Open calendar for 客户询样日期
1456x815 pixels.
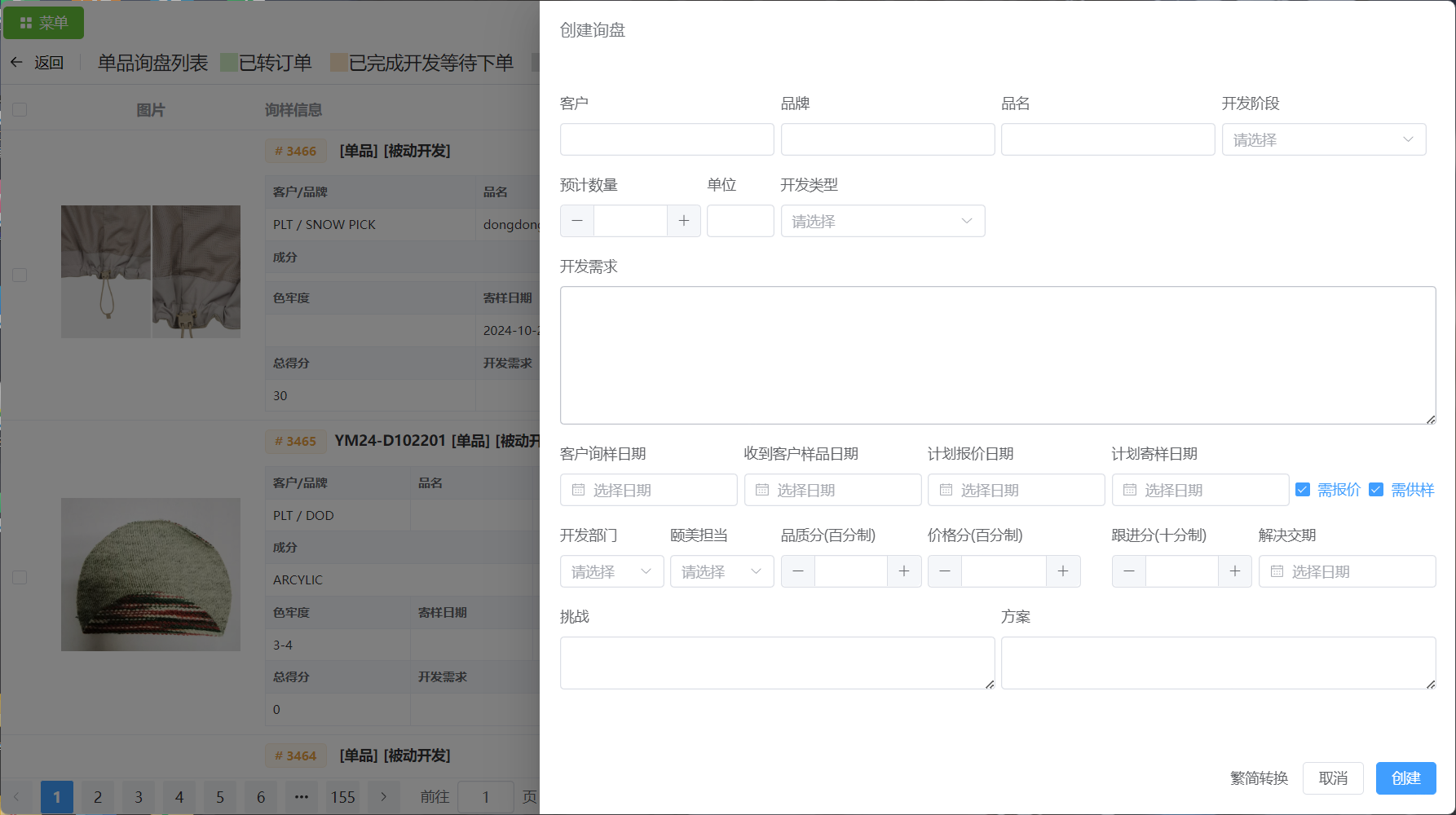[x=648, y=490]
